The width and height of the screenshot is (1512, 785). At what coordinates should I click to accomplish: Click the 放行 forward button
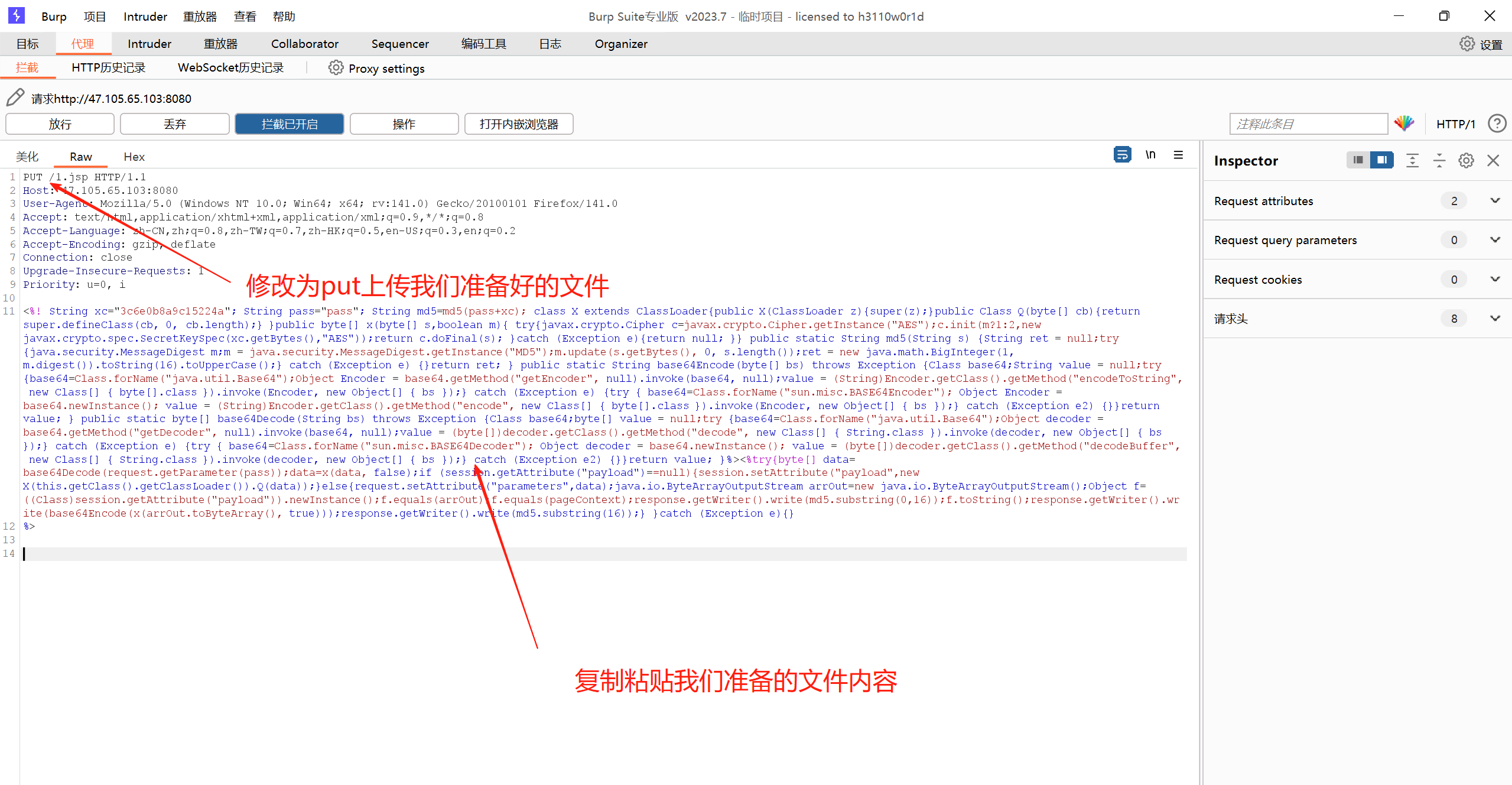coord(60,124)
